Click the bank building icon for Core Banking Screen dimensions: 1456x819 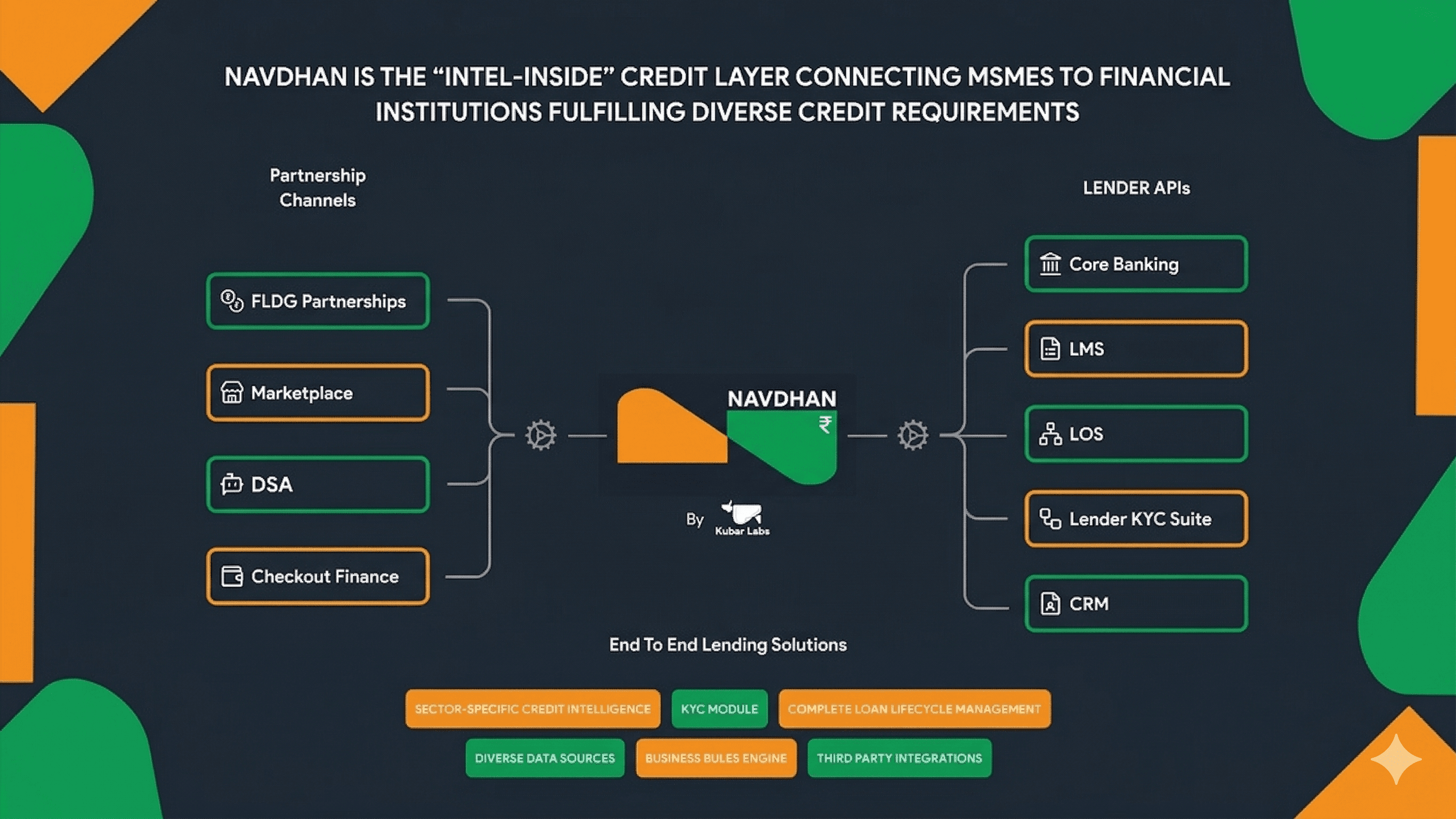(x=1050, y=264)
